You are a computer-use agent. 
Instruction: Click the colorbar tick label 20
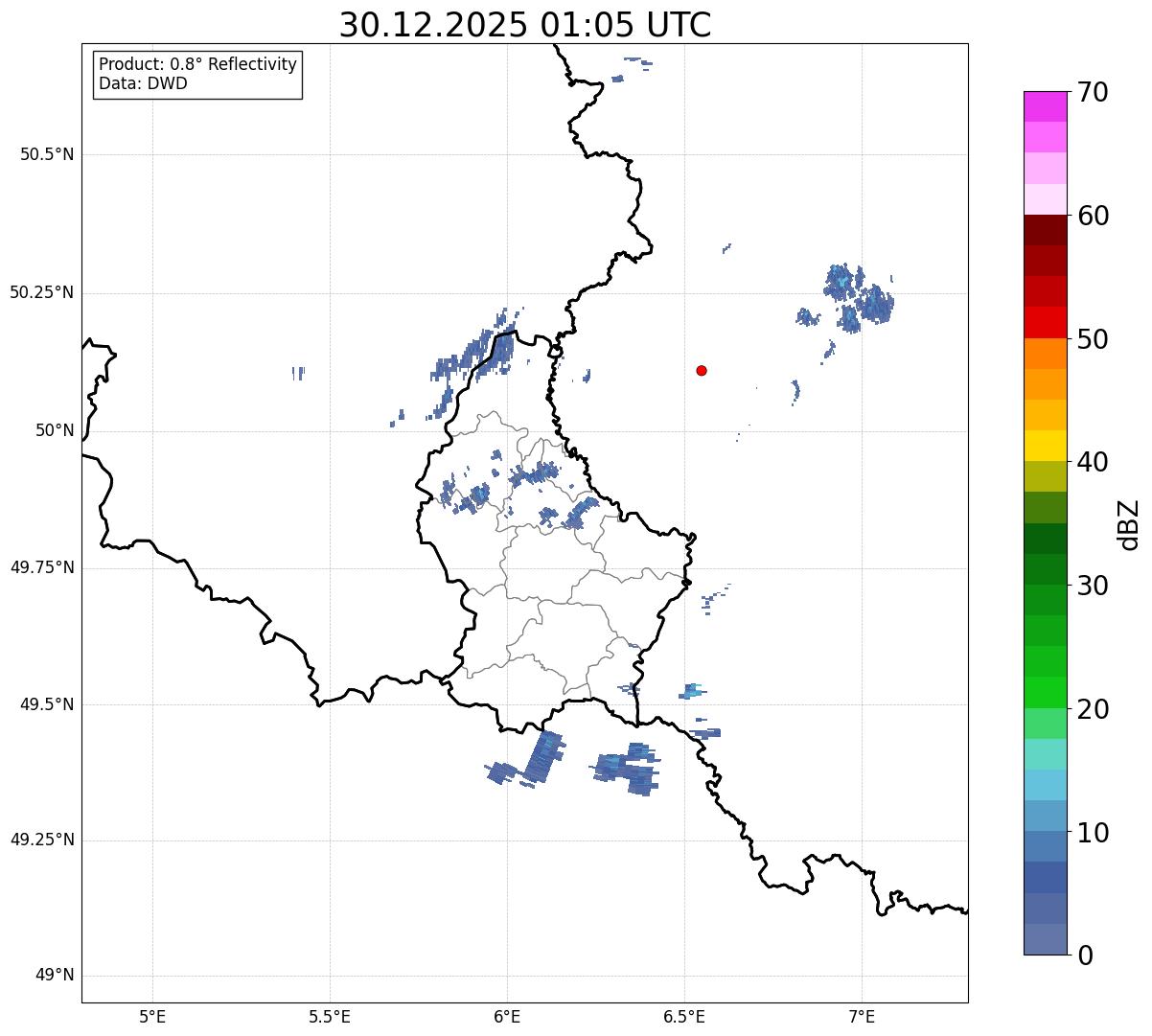[1093, 709]
